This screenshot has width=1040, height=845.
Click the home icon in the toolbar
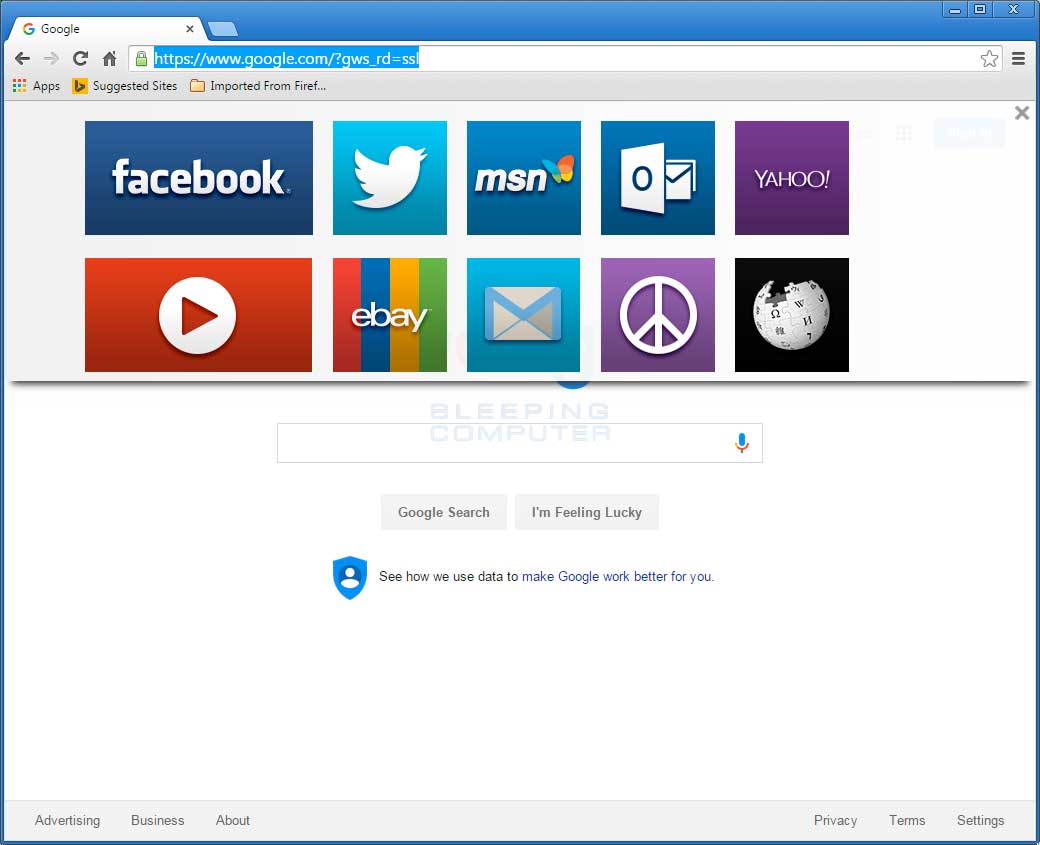click(x=109, y=58)
